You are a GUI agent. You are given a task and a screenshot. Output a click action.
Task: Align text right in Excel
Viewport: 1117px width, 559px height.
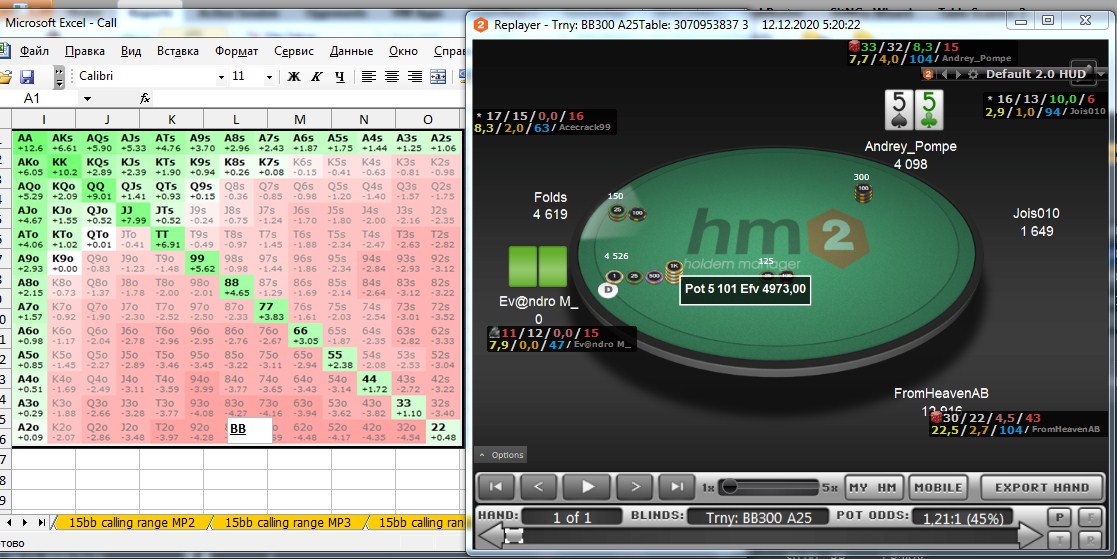point(415,76)
